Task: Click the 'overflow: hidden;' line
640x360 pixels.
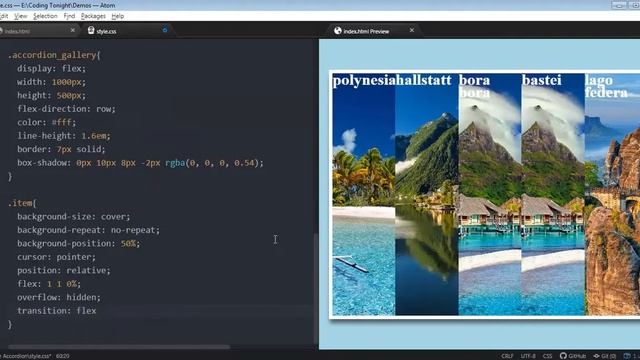Action: [59, 298]
